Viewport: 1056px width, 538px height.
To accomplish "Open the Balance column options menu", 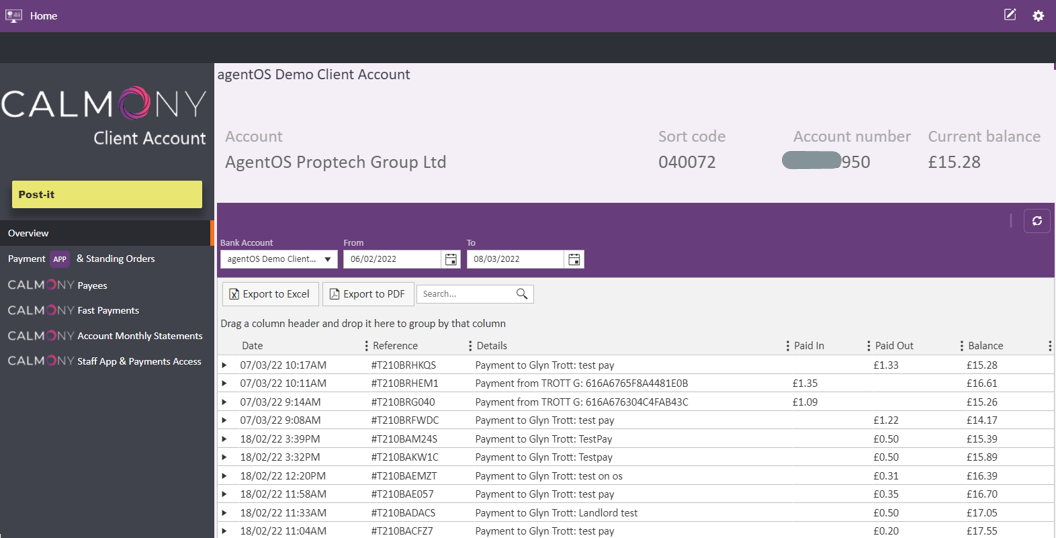I will (1049, 346).
